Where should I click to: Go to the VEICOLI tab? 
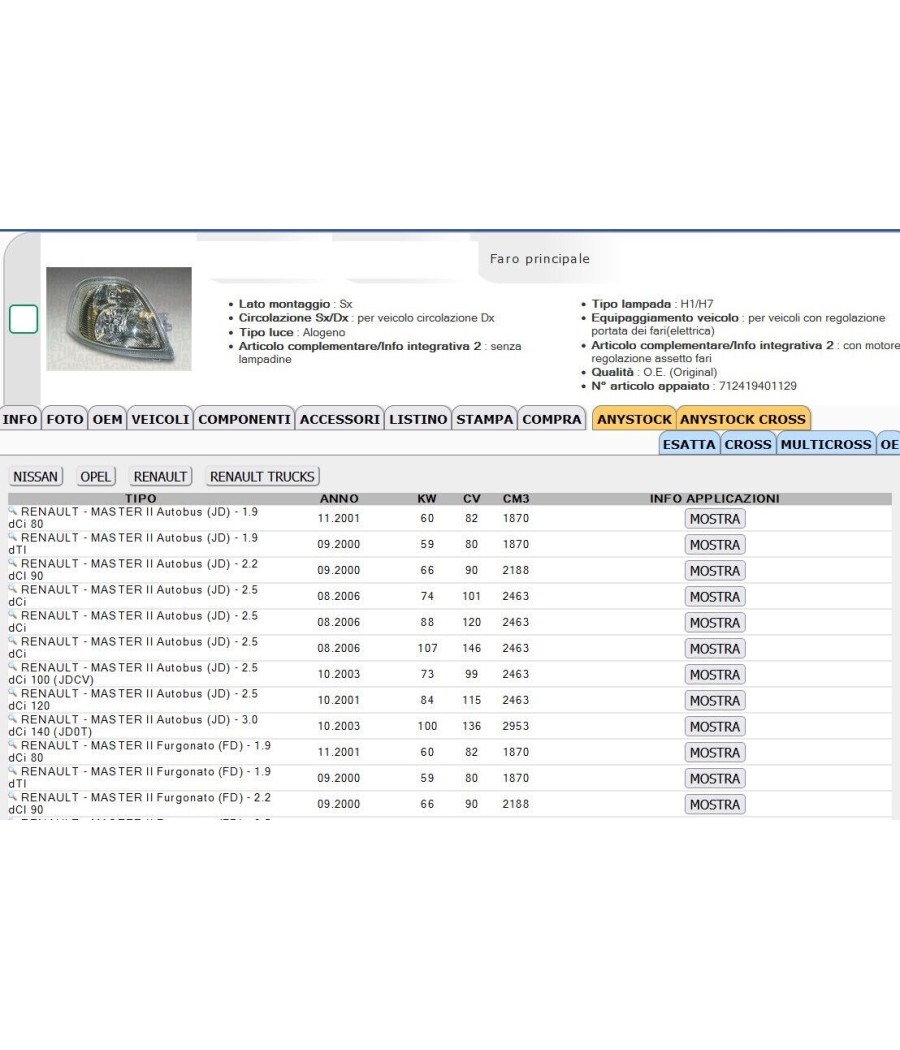click(160, 419)
